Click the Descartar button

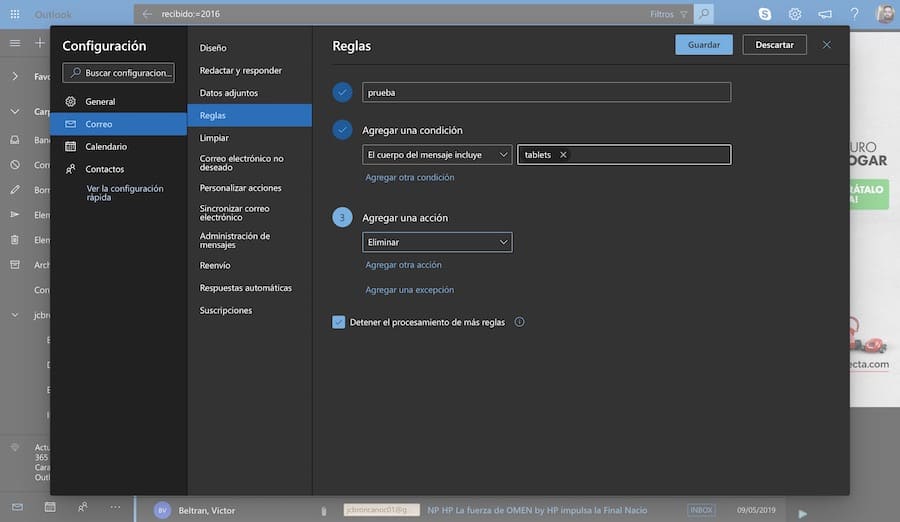coord(774,45)
